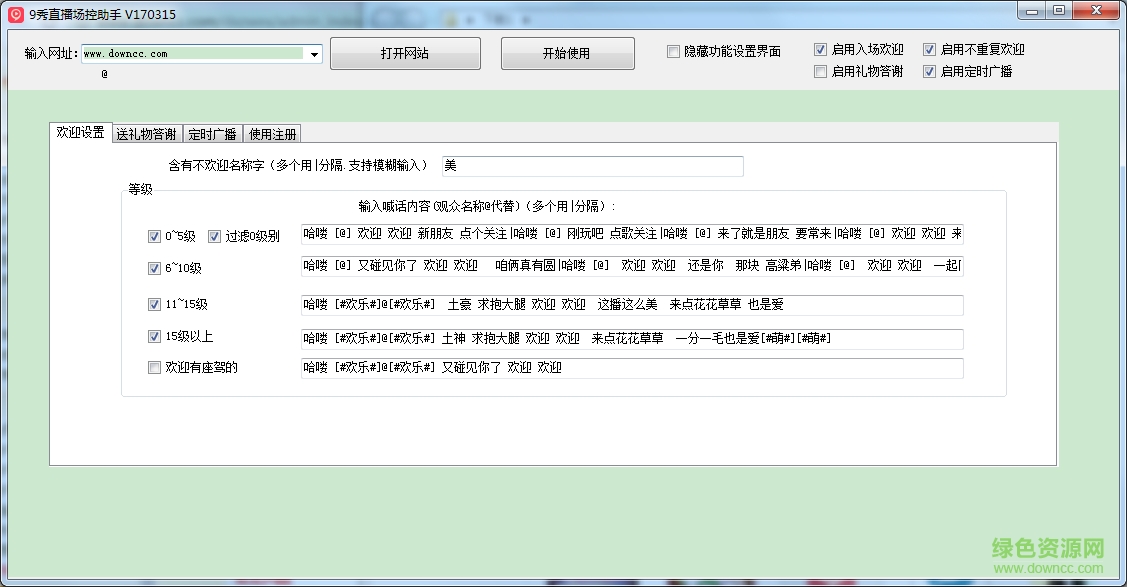Click the 开始使用 button

[x=567, y=53]
